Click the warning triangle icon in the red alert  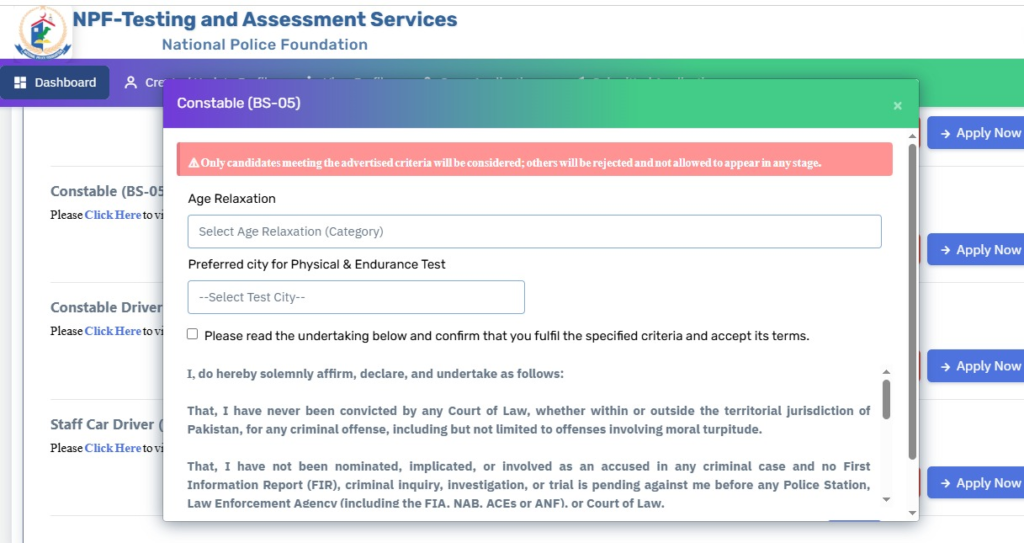pyautogui.click(x=193, y=162)
